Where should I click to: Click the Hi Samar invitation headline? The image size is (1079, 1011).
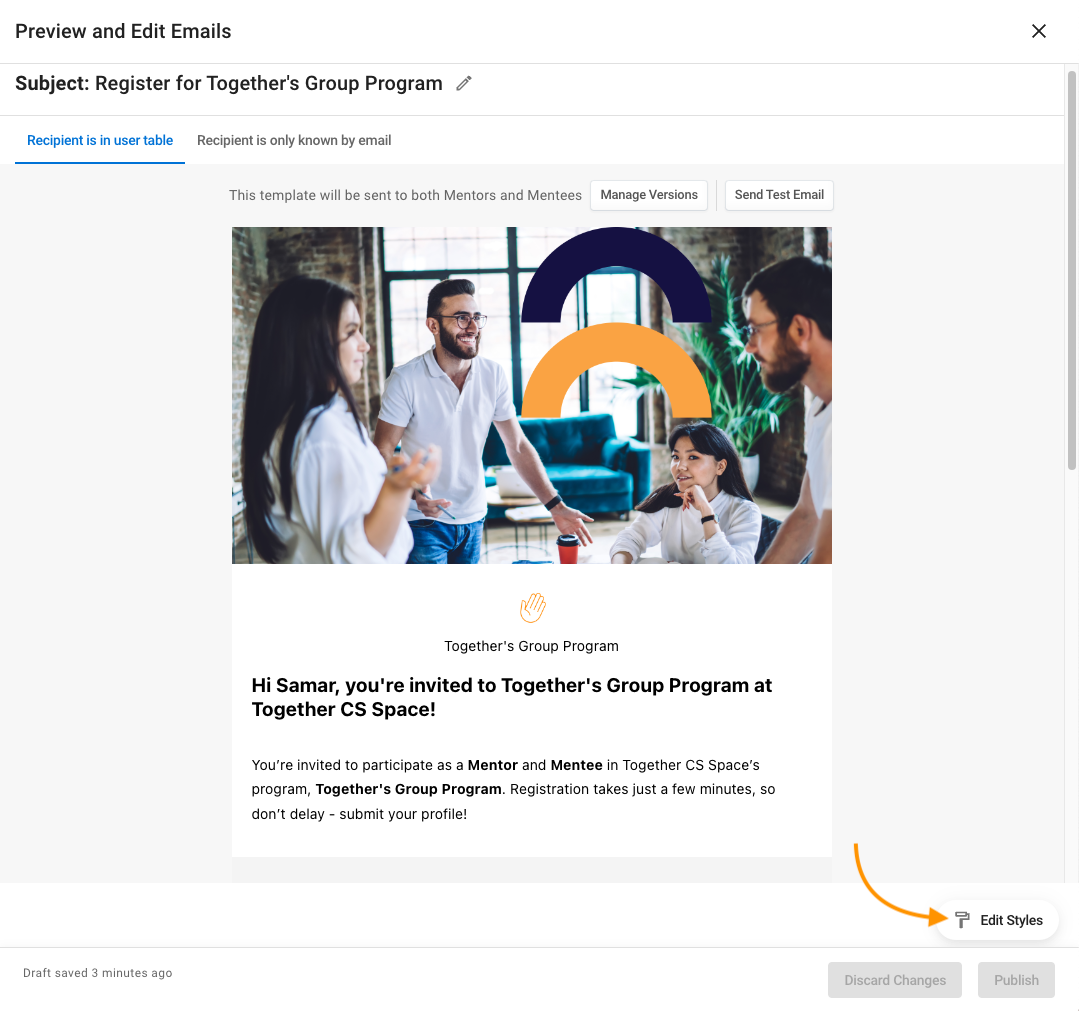pyautogui.click(x=512, y=697)
